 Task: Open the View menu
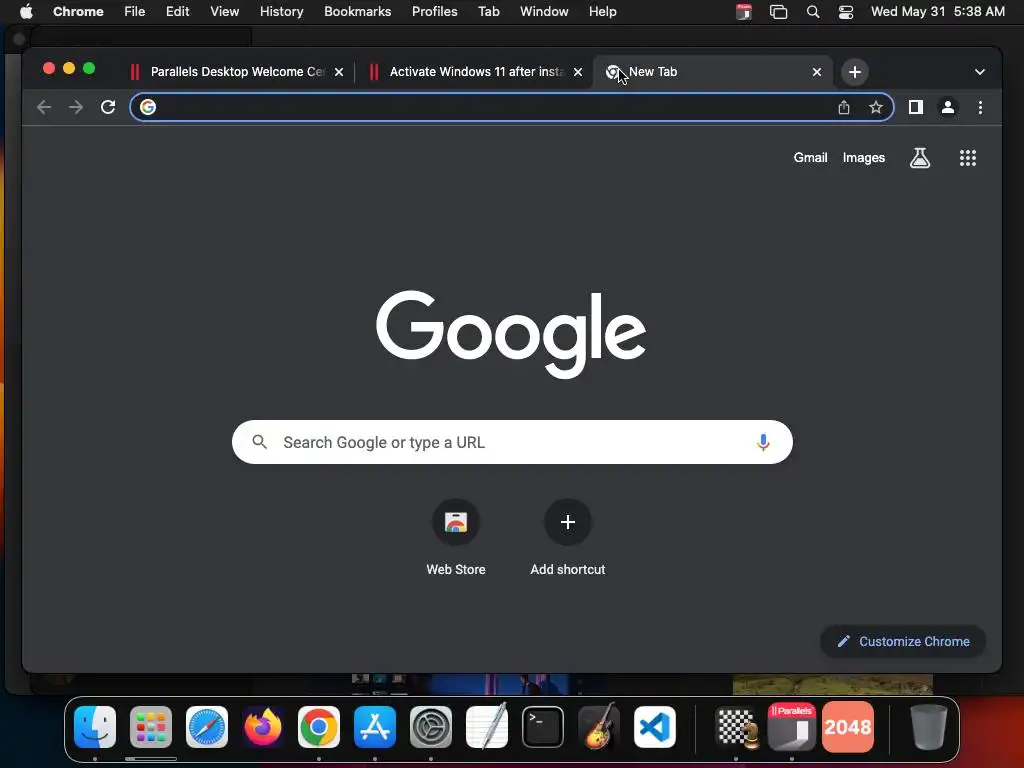tap(224, 11)
